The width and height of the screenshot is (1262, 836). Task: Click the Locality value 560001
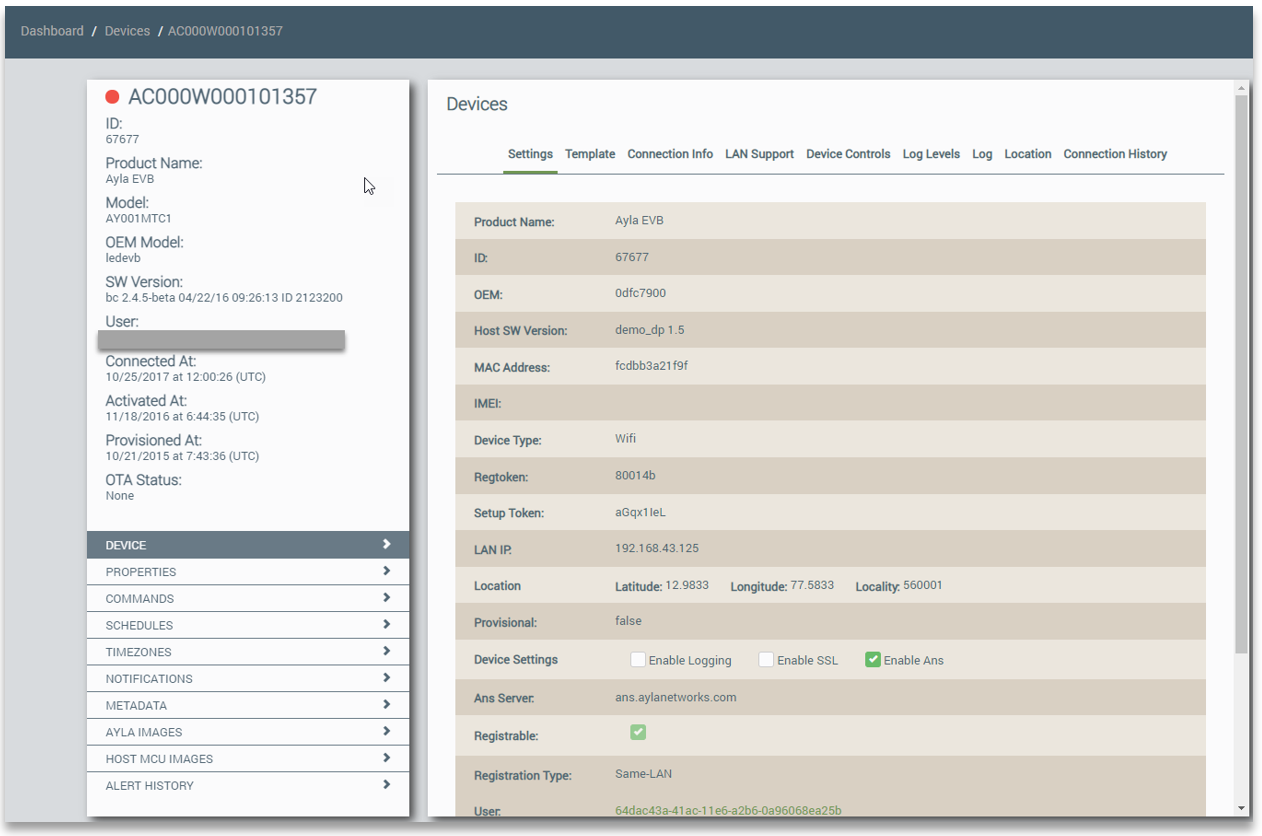(x=923, y=585)
